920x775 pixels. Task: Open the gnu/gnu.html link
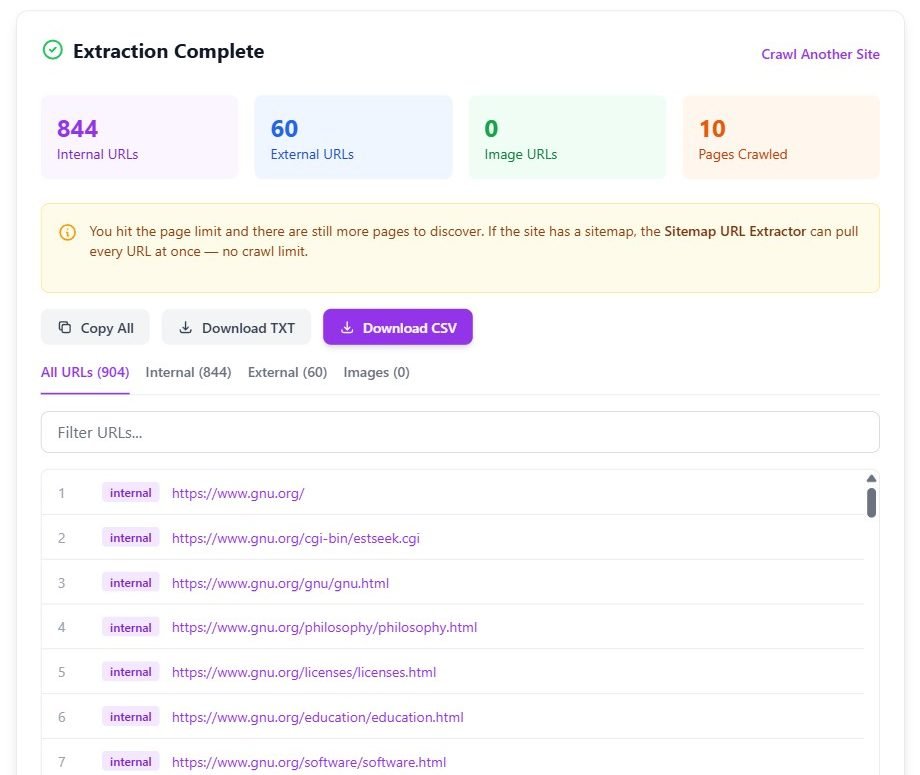[x=280, y=583]
